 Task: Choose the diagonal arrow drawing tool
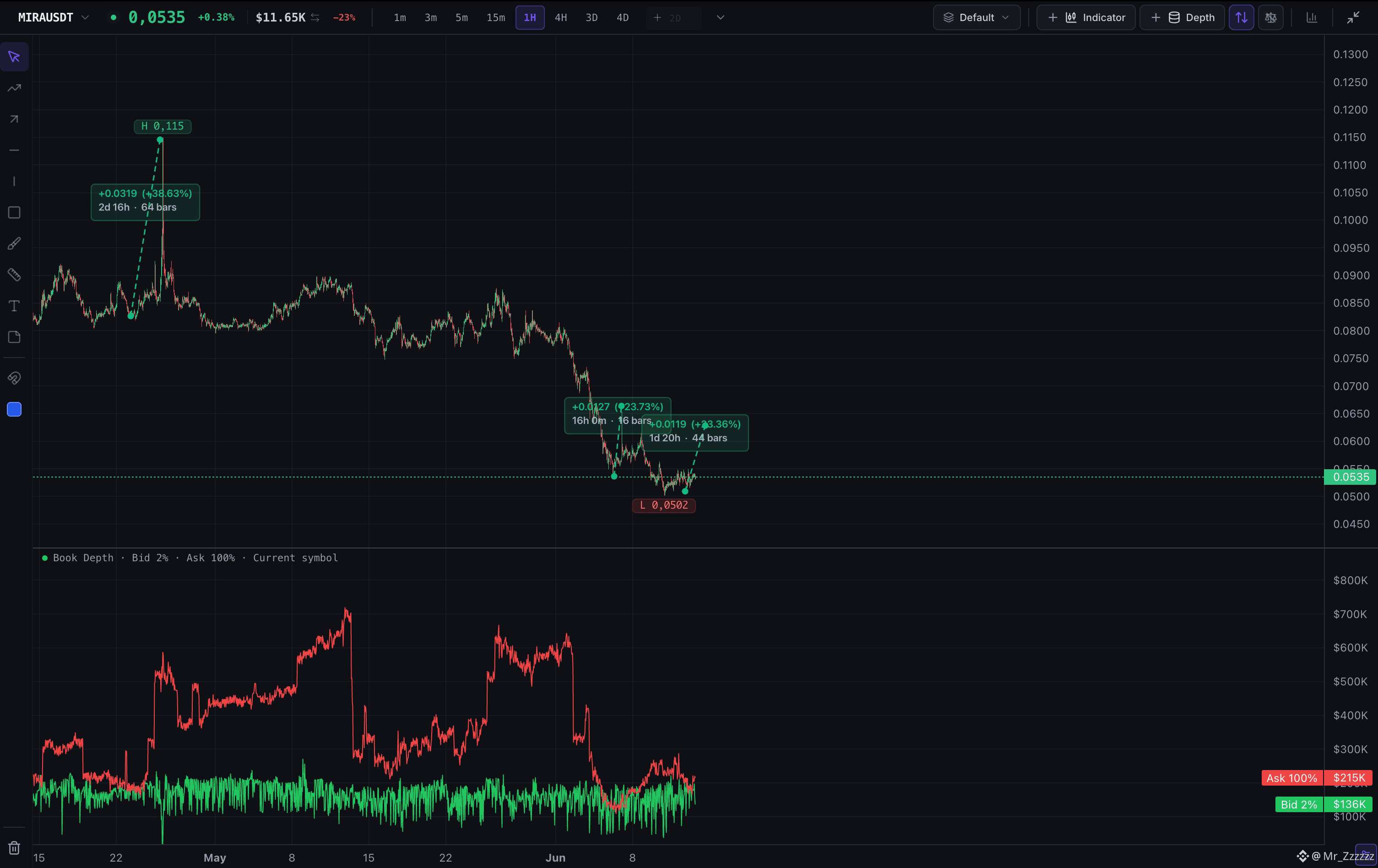(x=14, y=119)
